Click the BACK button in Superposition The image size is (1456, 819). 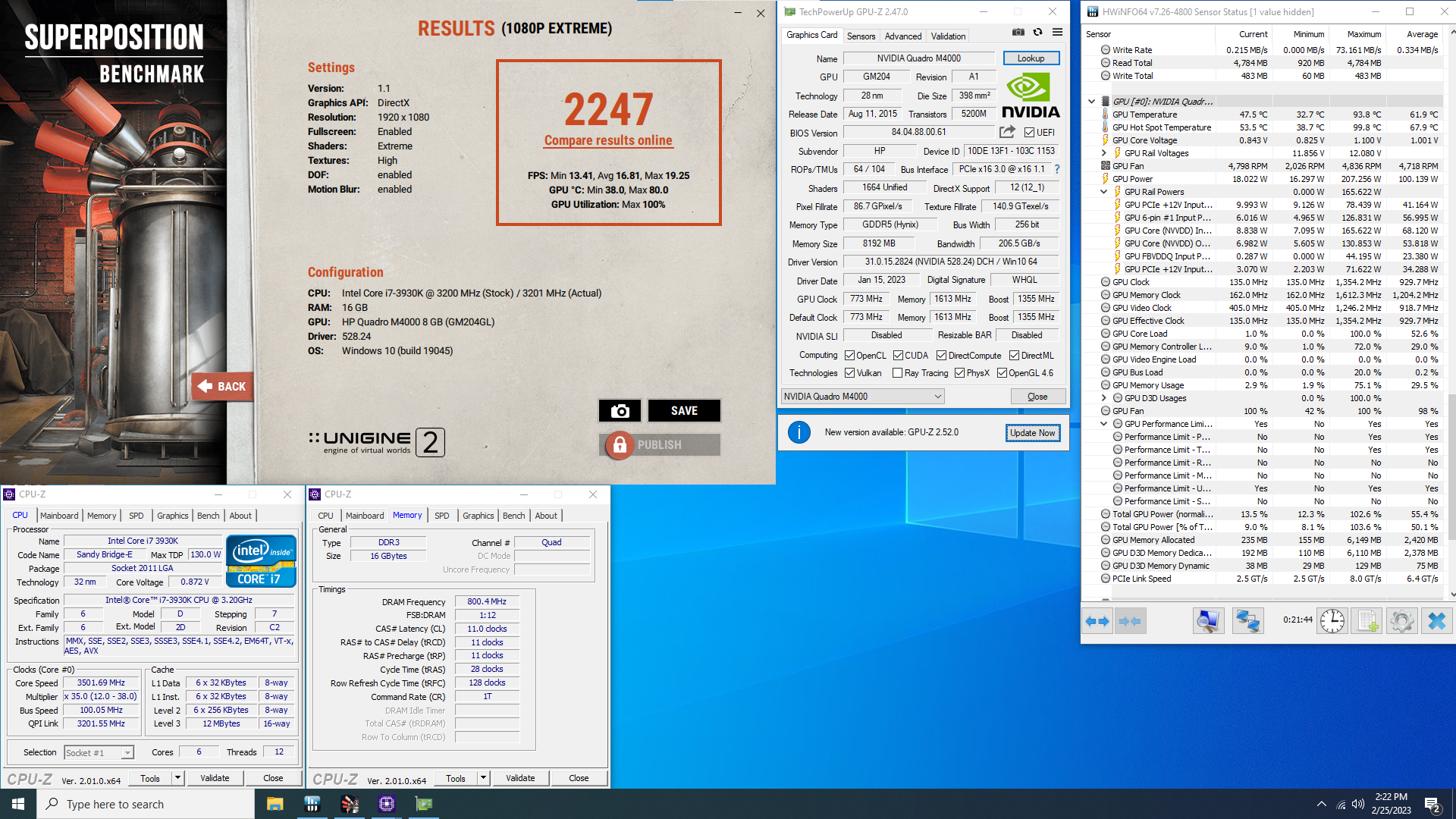[x=221, y=387]
